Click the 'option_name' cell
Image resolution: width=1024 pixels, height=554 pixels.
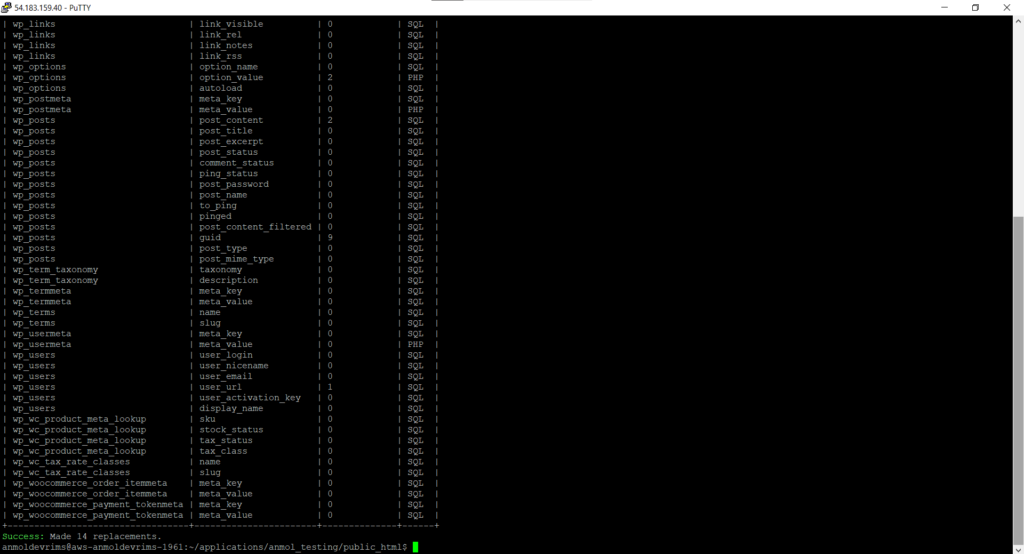pos(229,67)
